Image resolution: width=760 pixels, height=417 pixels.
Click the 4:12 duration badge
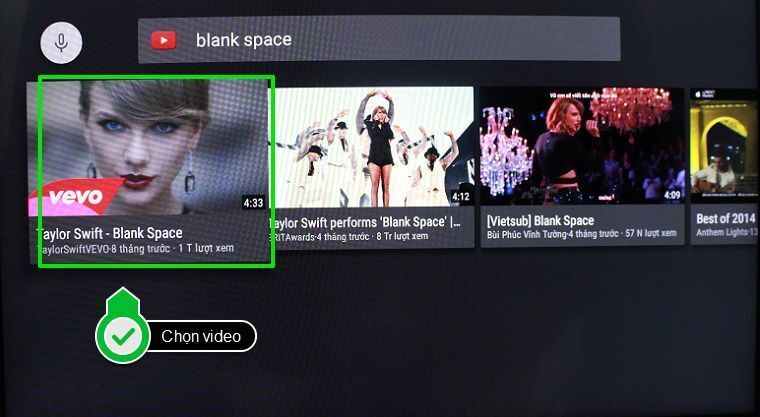pos(461,197)
